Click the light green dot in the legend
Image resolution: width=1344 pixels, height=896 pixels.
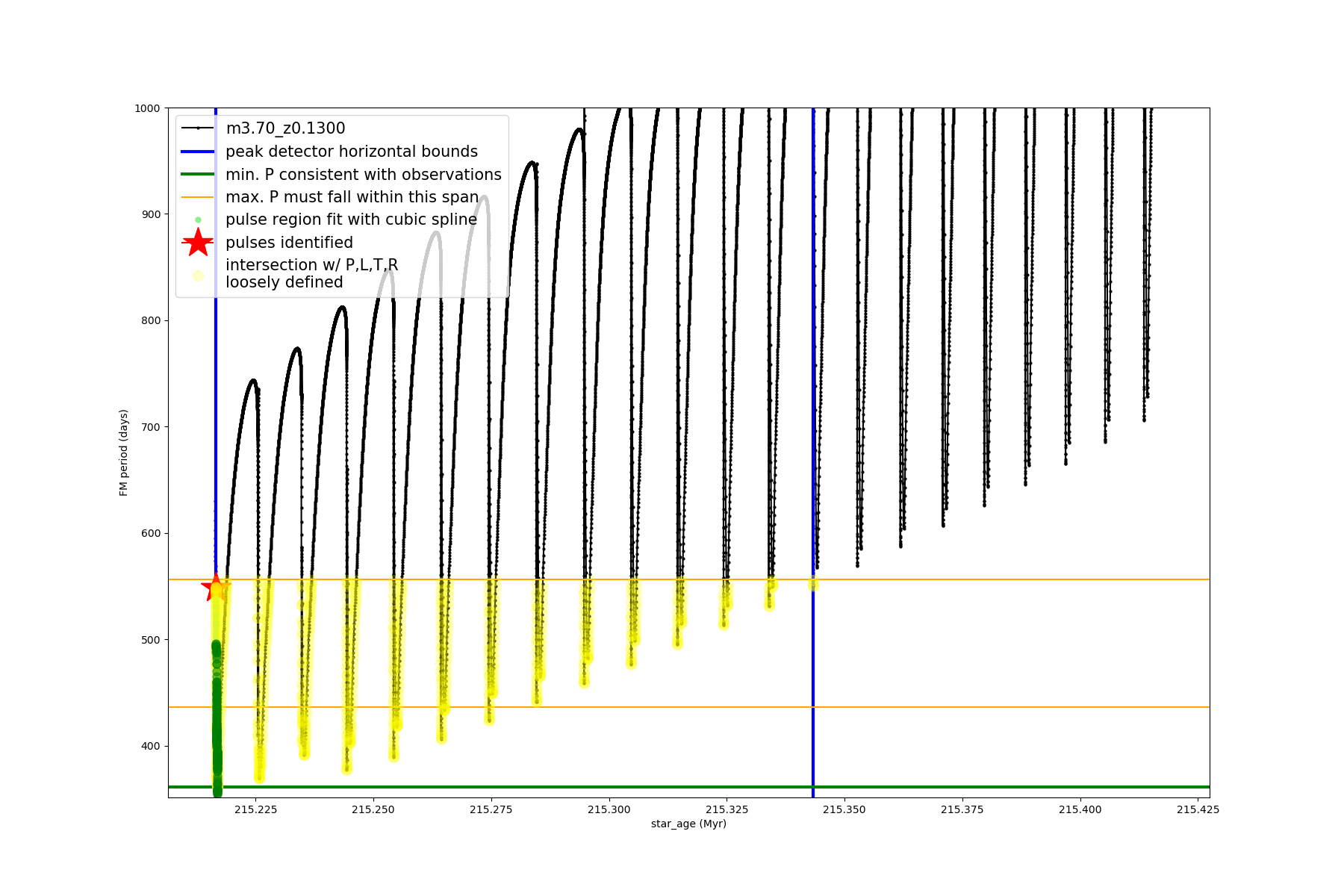198,220
